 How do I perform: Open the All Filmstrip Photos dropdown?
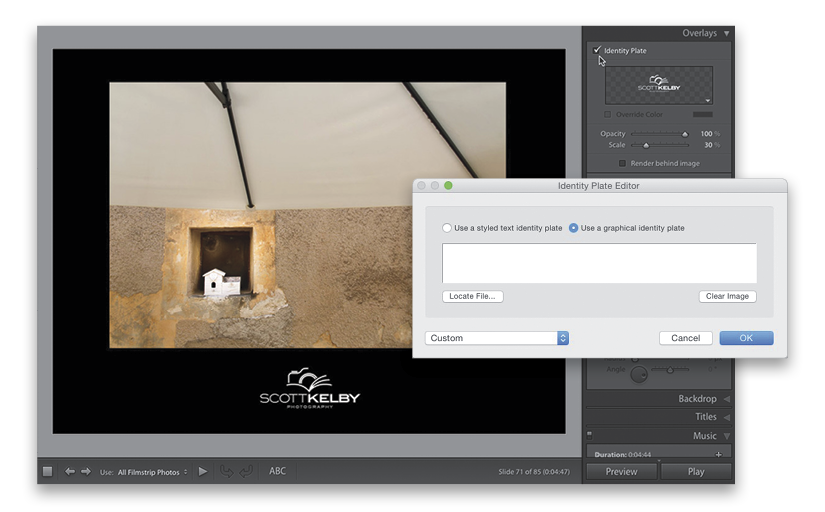pos(153,471)
